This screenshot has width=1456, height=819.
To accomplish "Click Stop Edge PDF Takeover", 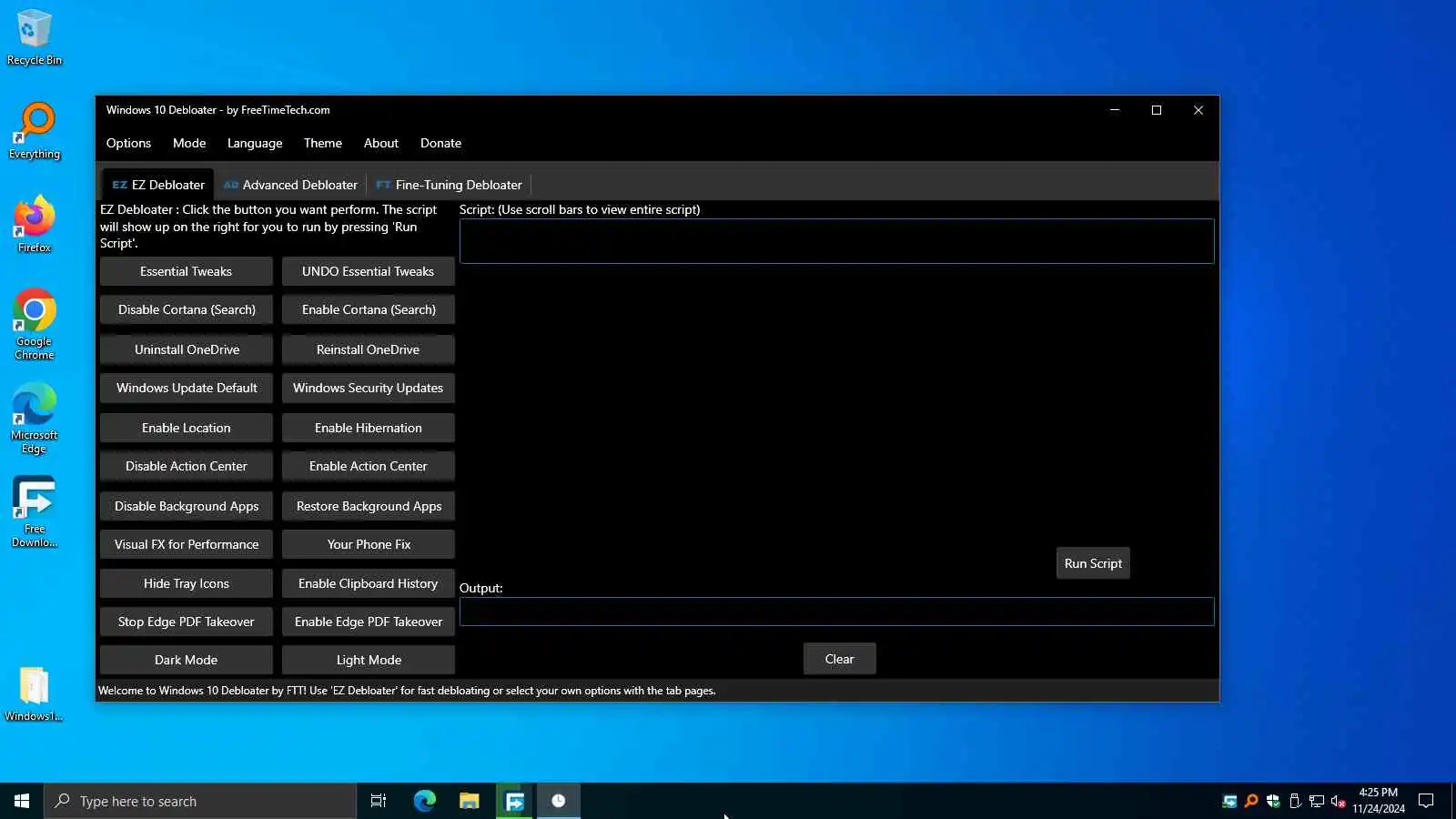I will pyautogui.click(x=187, y=622).
